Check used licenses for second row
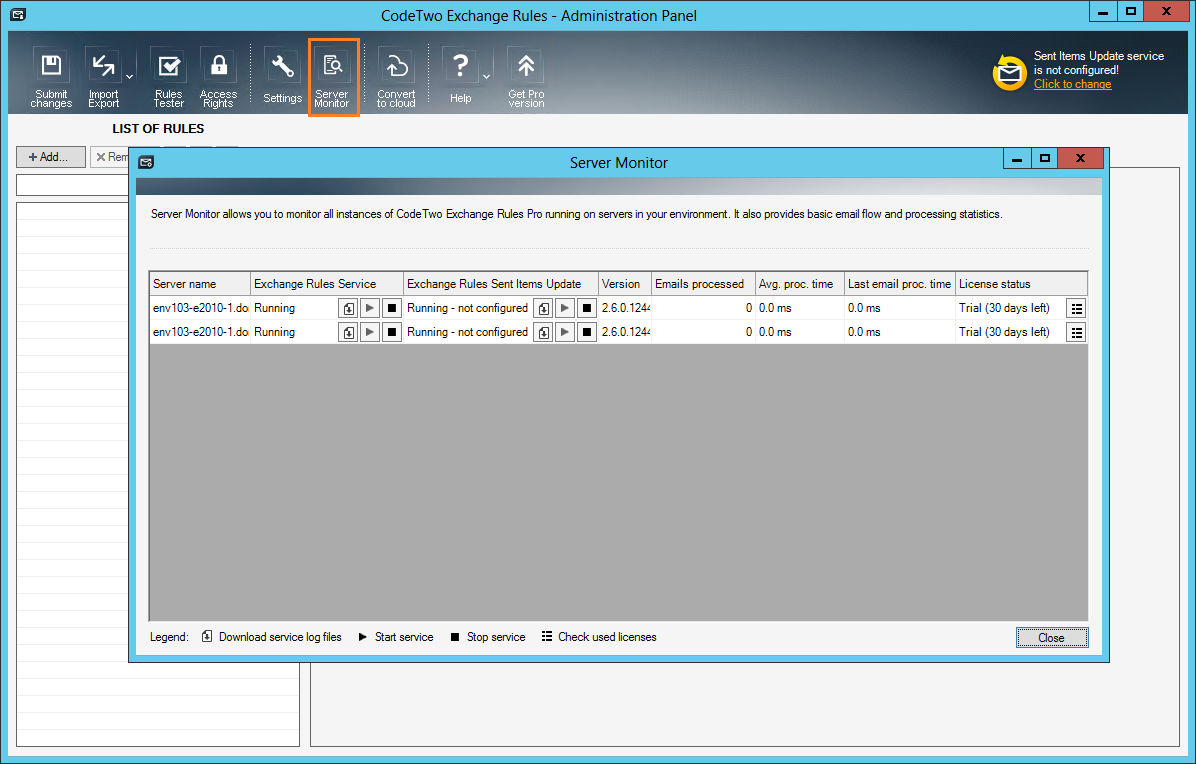The width and height of the screenshot is (1196, 764). pos(1076,332)
